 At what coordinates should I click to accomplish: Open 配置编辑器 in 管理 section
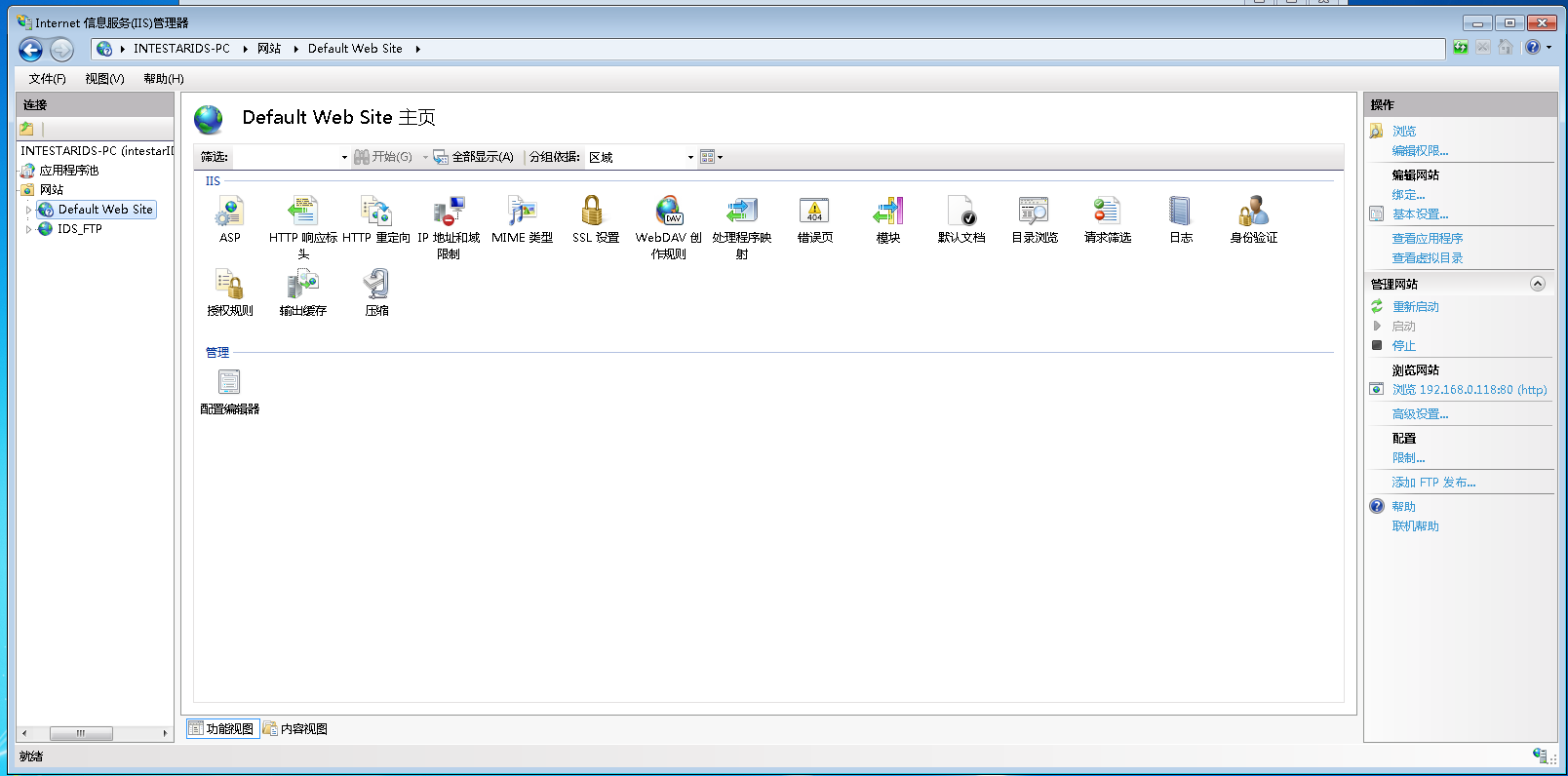(x=230, y=391)
